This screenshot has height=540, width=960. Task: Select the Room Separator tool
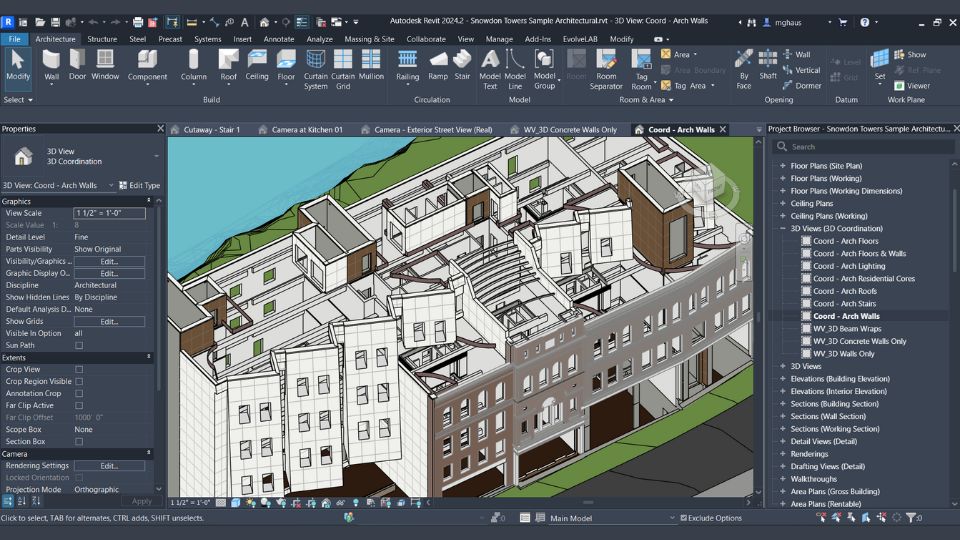pyautogui.click(x=606, y=69)
